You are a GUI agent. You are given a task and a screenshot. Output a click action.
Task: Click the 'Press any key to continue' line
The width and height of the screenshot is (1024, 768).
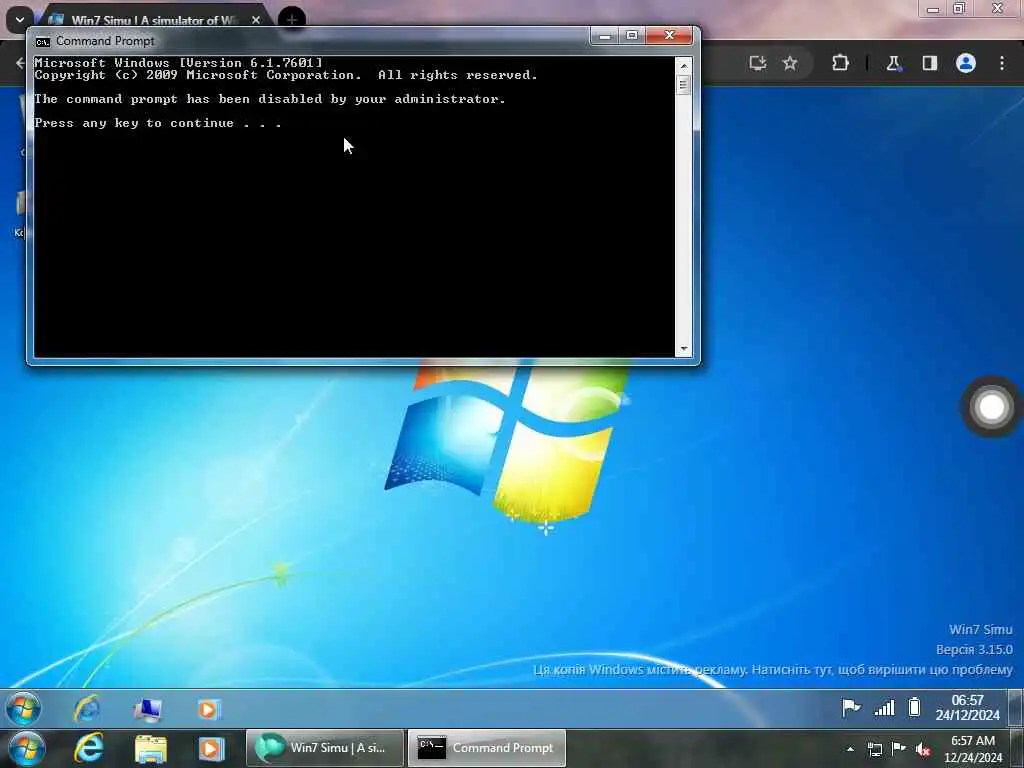click(x=158, y=123)
